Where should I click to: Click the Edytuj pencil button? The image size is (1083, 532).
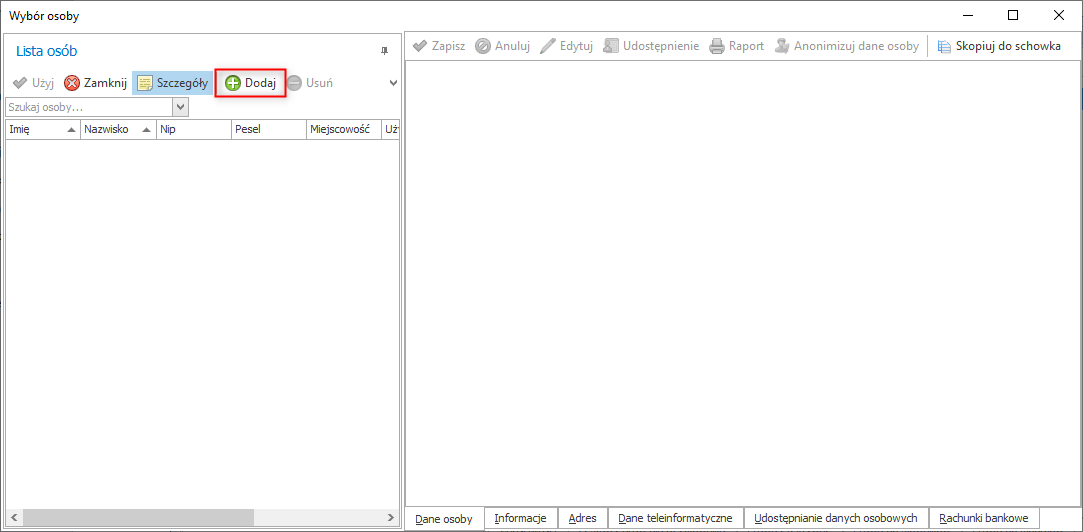pos(567,46)
